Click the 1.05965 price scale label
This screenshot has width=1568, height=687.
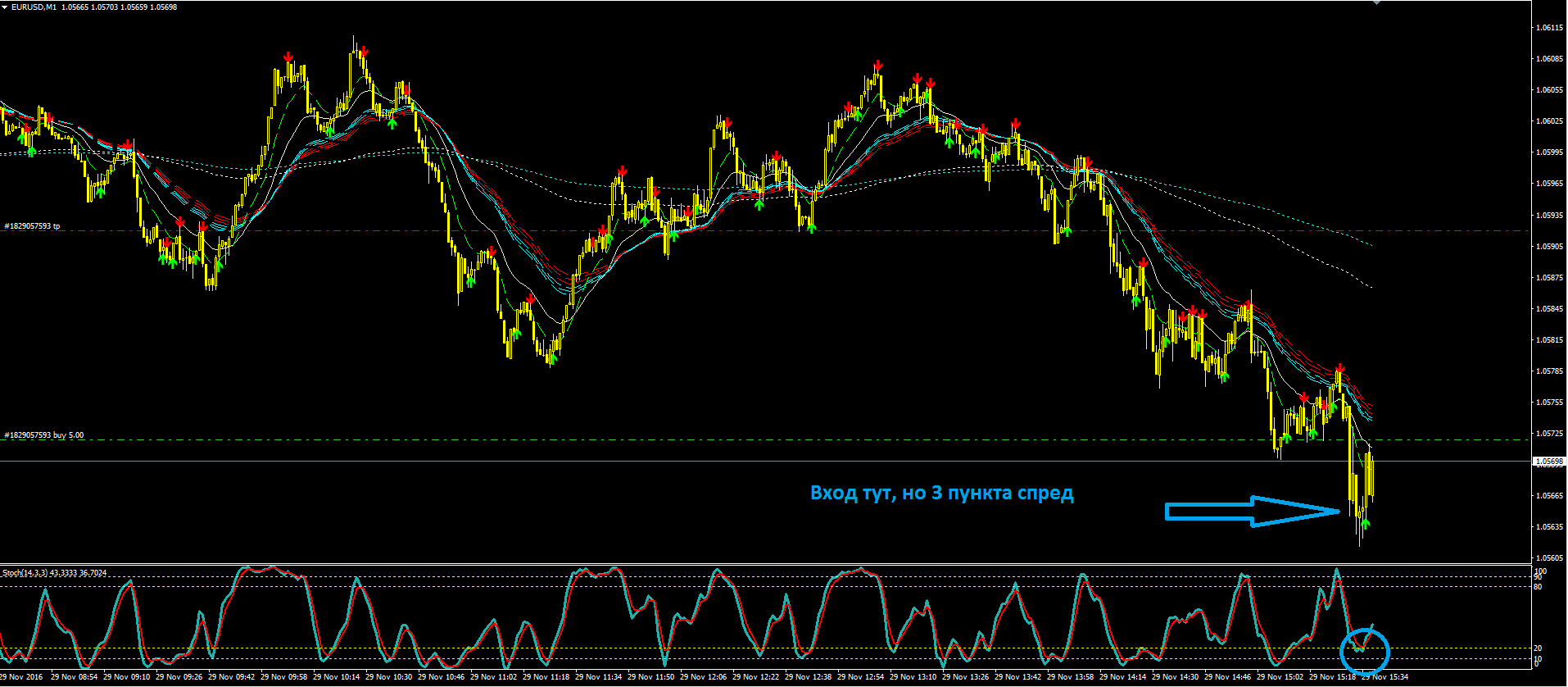pyautogui.click(x=1548, y=183)
